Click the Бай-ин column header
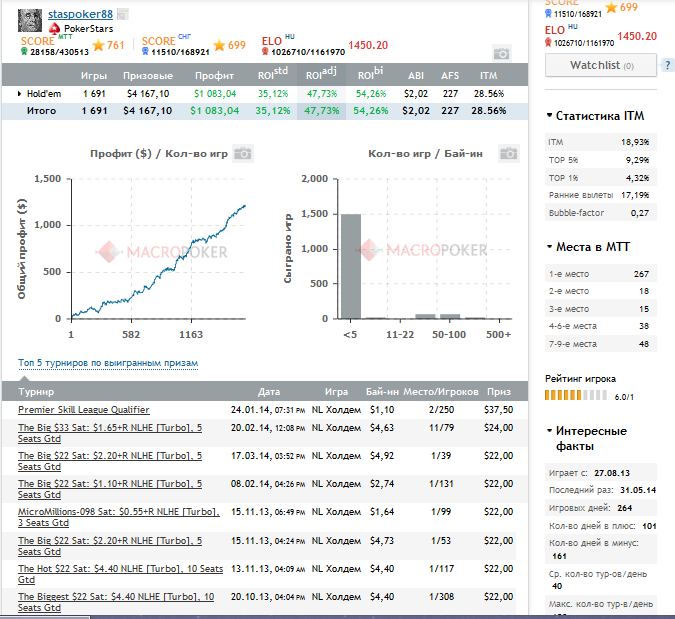 click(382, 392)
